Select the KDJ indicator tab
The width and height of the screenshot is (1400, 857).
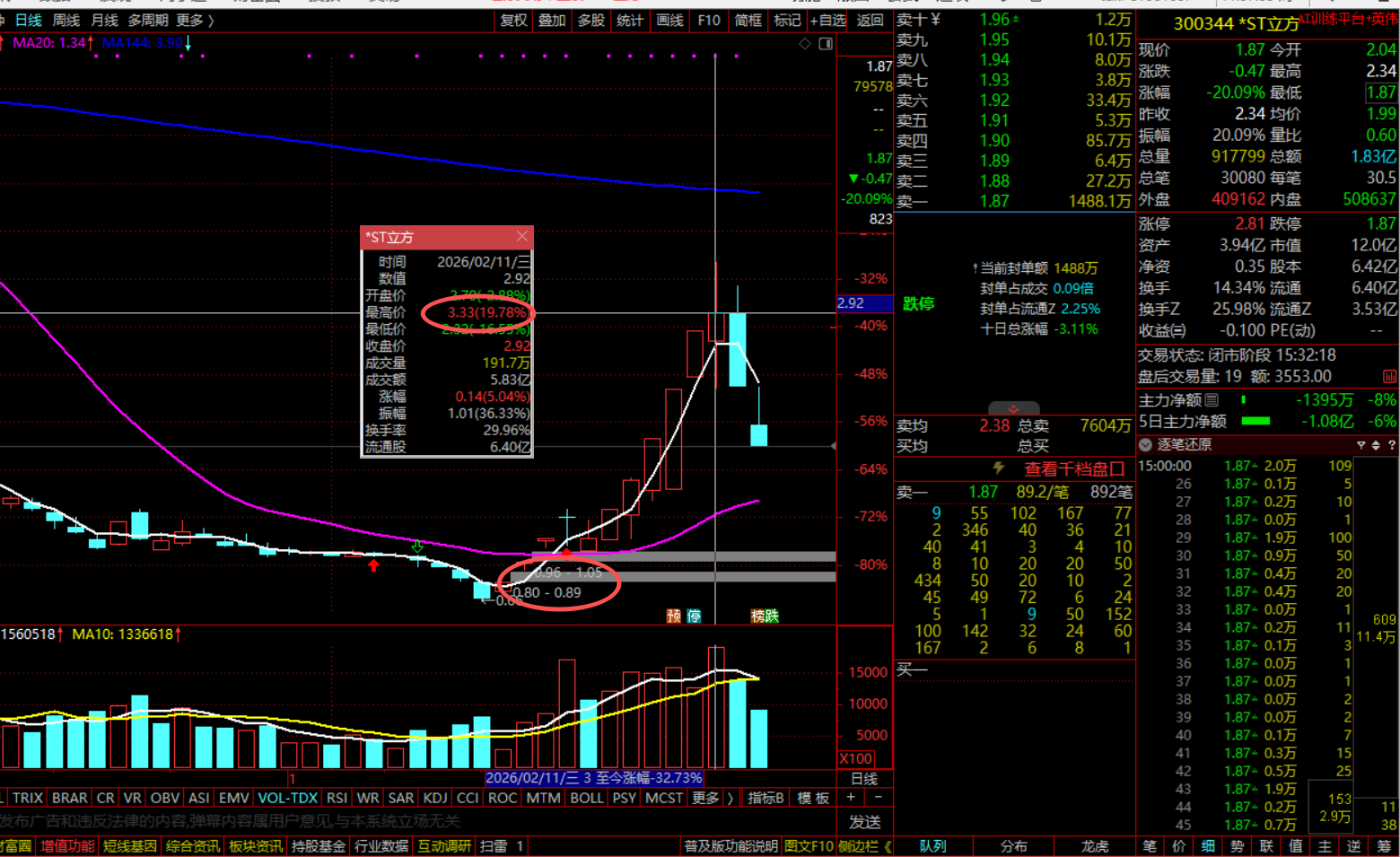click(x=435, y=798)
